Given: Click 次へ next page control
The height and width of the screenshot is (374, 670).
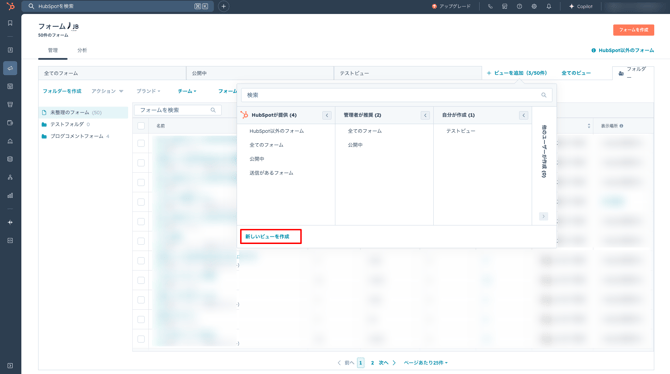Looking at the screenshot, I should pyautogui.click(x=387, y=363).
